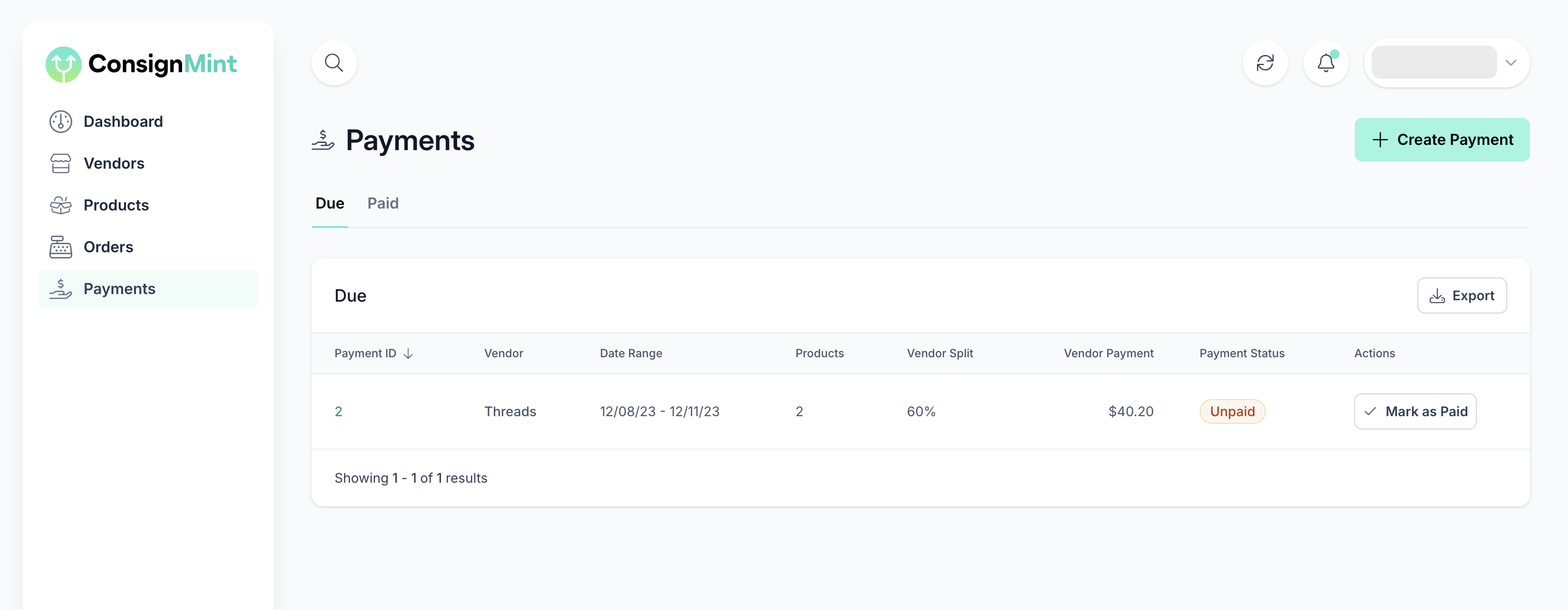This screenshot has width=1568, height=610.
Task: Go to Orders in sidebar
Action: [x=108, y=247]
